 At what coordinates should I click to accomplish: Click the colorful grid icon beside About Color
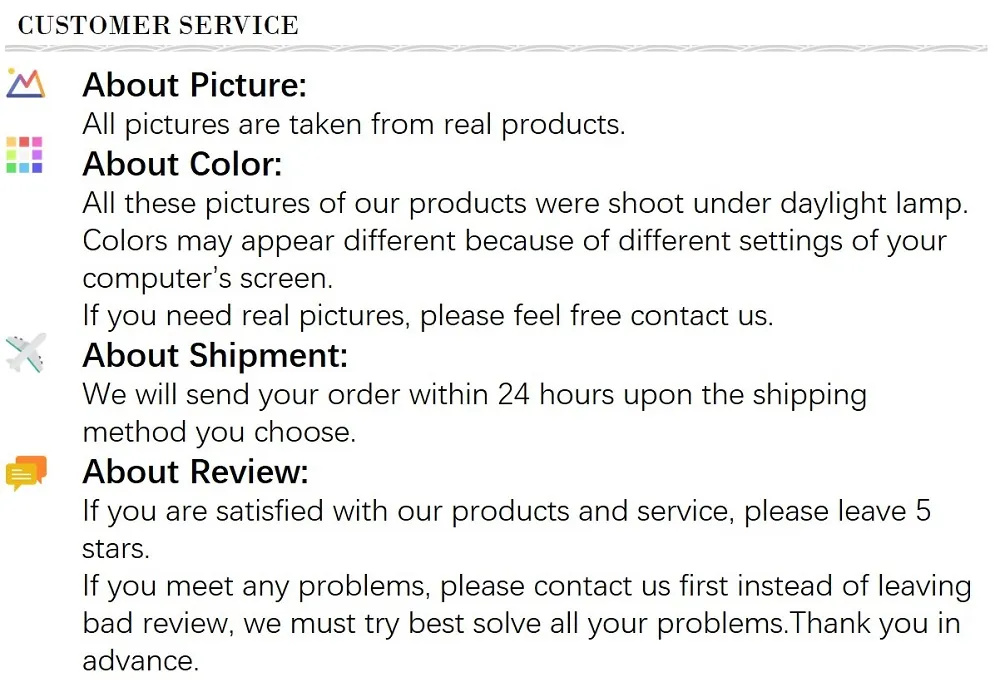point(24,154)
